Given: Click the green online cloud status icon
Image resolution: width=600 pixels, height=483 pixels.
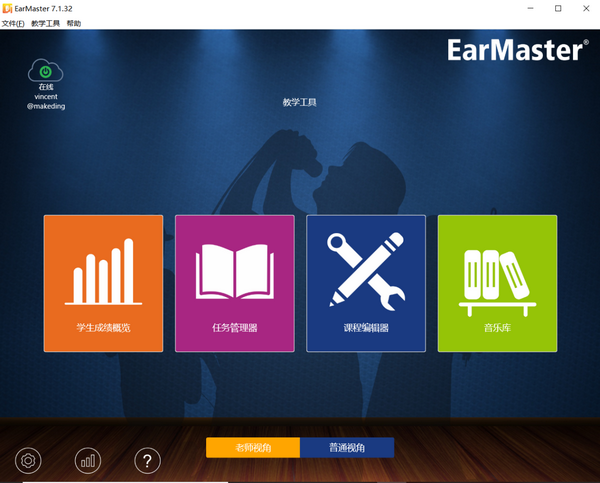Looking at the screenshot, I should (x=46, y=71).
